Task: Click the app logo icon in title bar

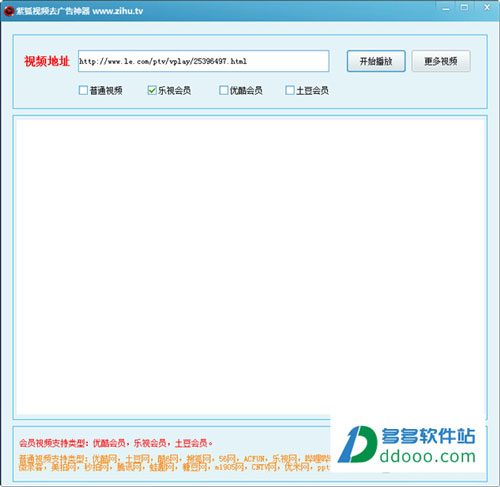Action: [8, 11]
